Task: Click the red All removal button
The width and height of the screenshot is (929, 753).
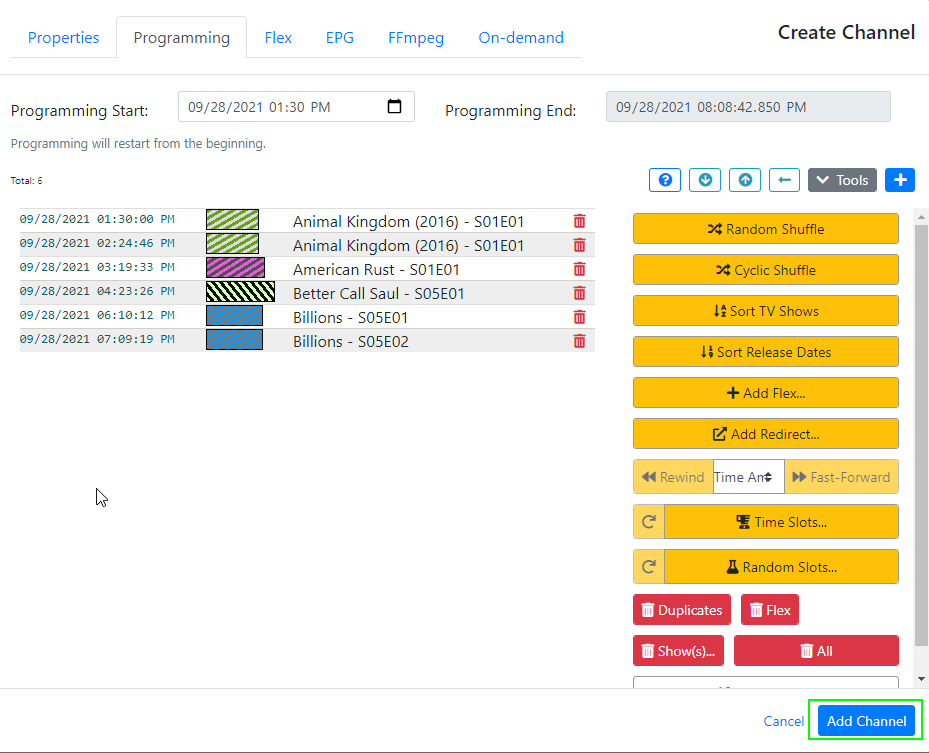Action: (x=816, y=651)
